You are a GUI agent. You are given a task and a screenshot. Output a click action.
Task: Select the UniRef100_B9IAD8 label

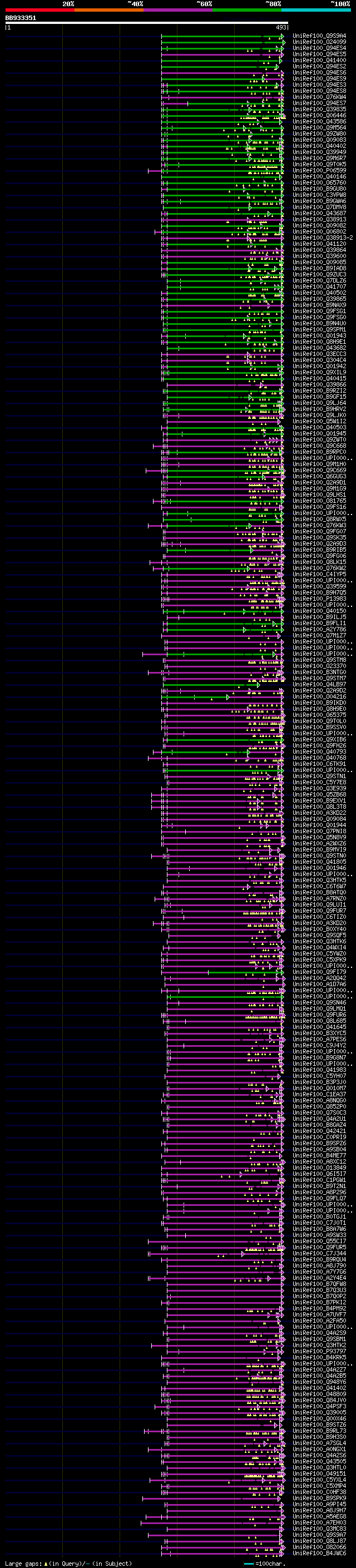point(319,268)
